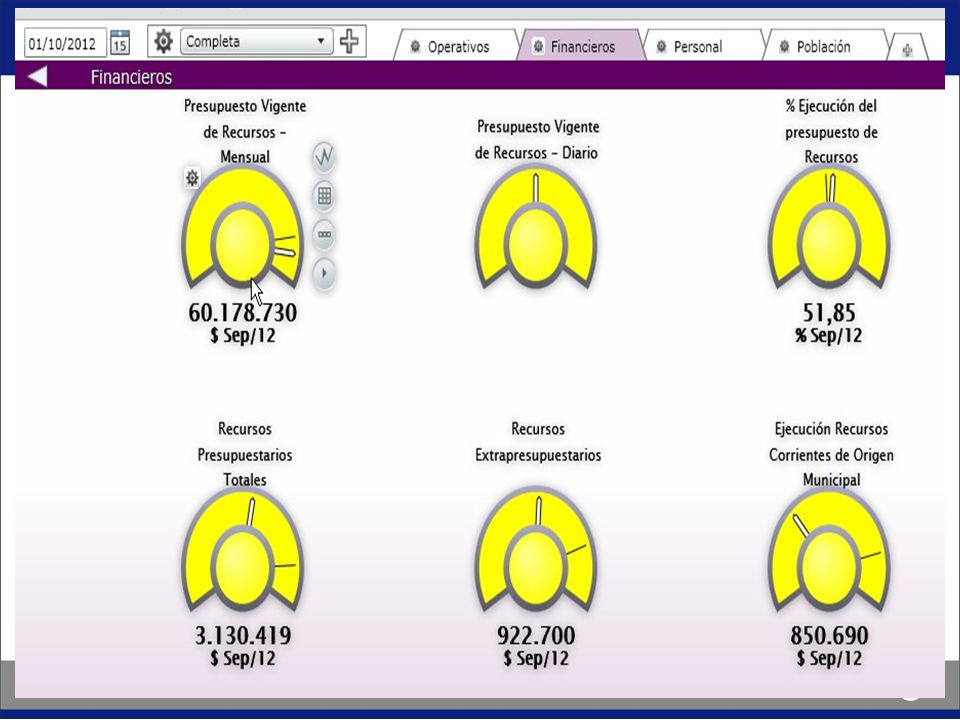The width and height of the screenshot is (960, 720).
Task: Open the Personal tab
Action: (704, 46)
